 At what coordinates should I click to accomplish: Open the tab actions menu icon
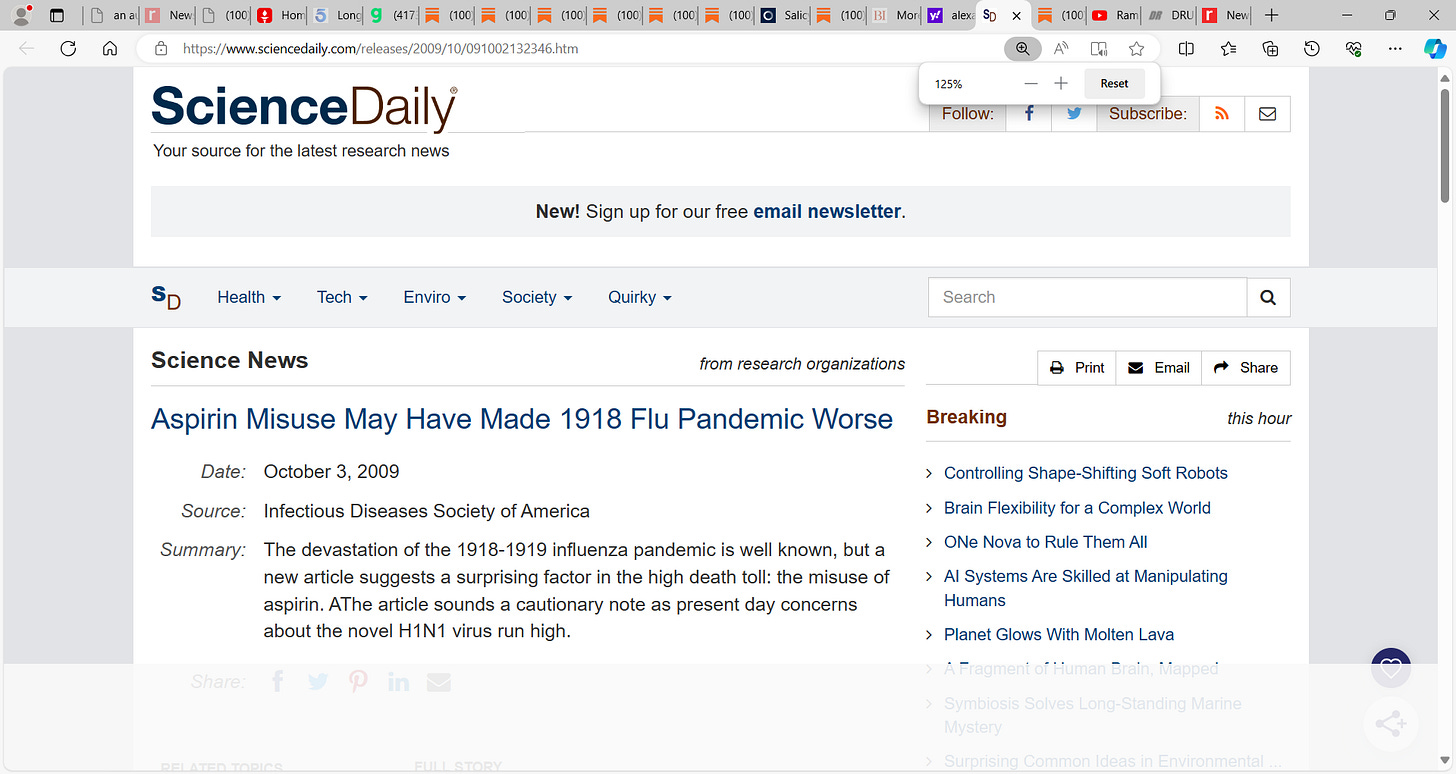click(57, 15)
